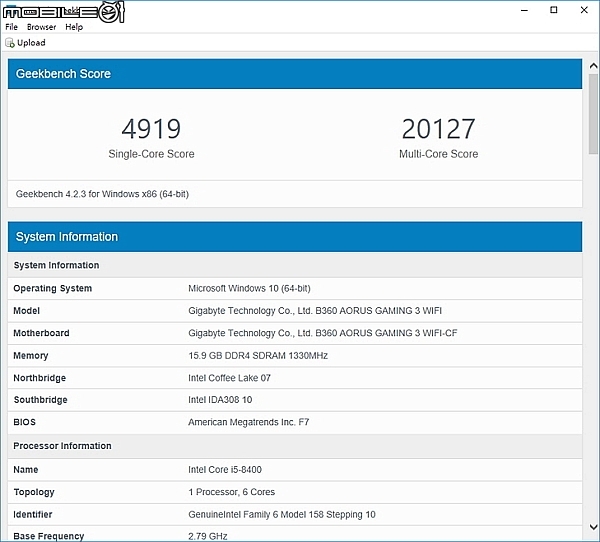This screenshot has width=600, height=542.
Task: Open the Help menu
Action: coord(74,27)
